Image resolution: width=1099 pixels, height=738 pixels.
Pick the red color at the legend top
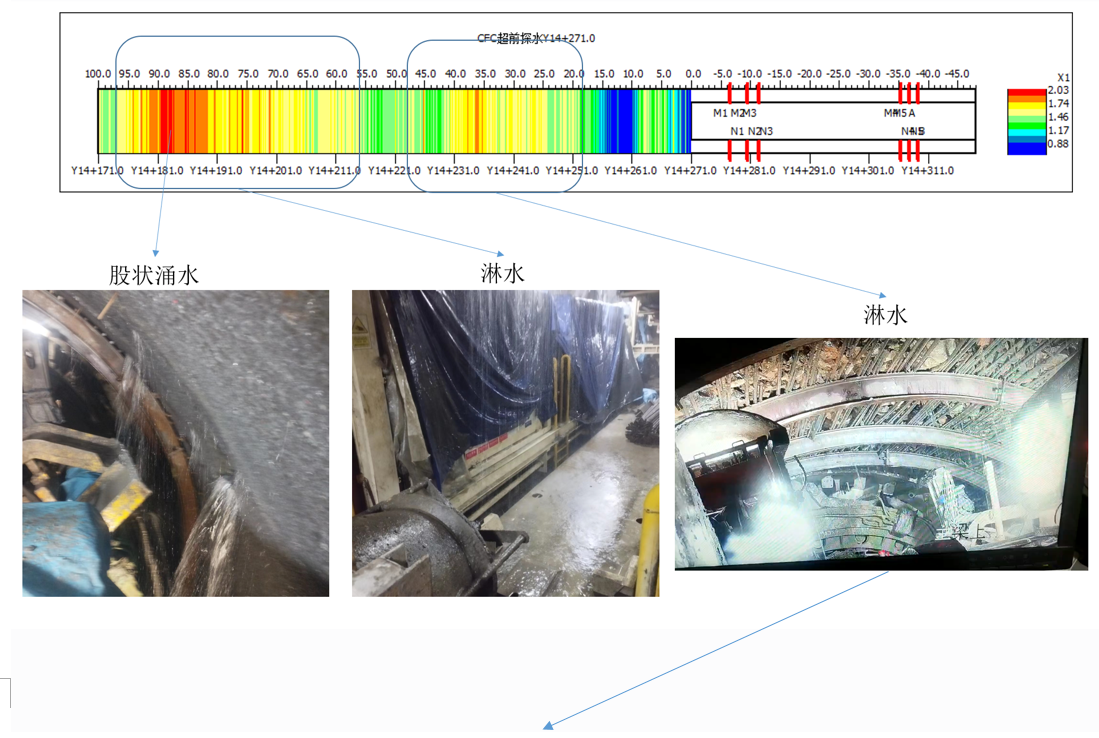point(1026,92)
